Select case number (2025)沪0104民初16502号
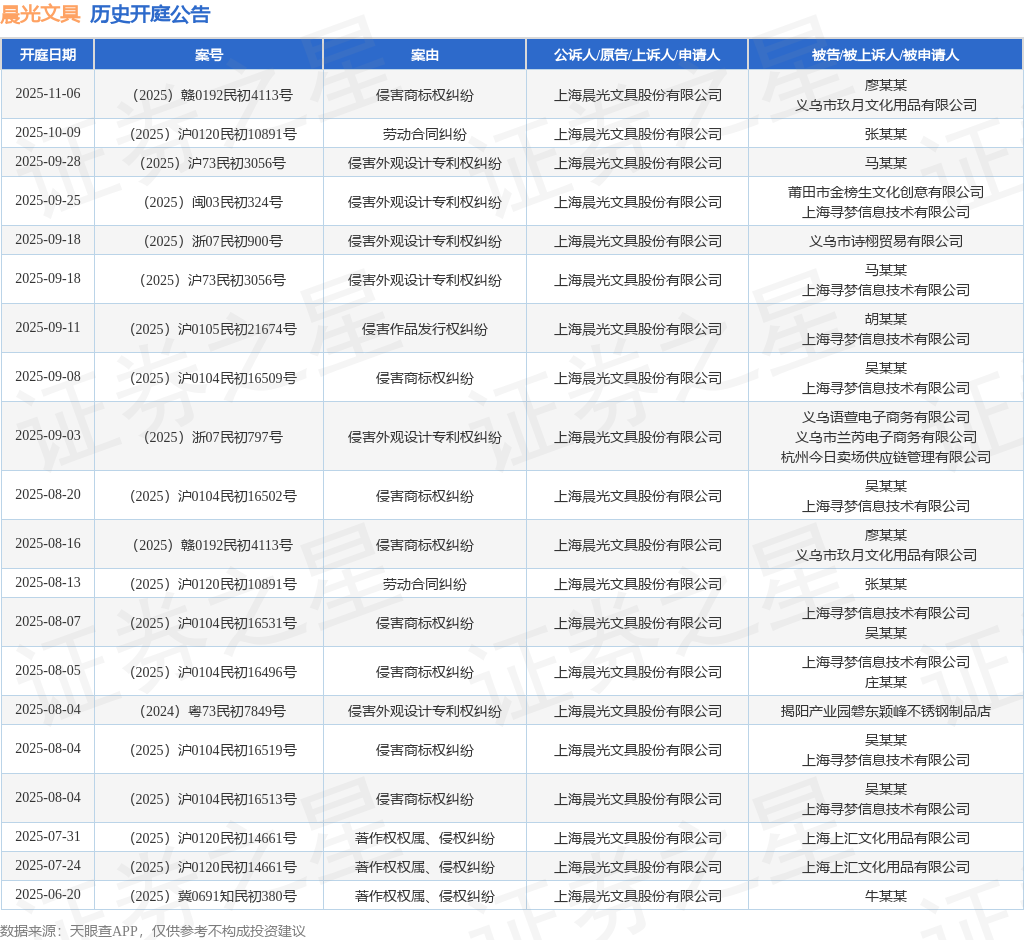1024x940 pixels. tap(213, 496)
